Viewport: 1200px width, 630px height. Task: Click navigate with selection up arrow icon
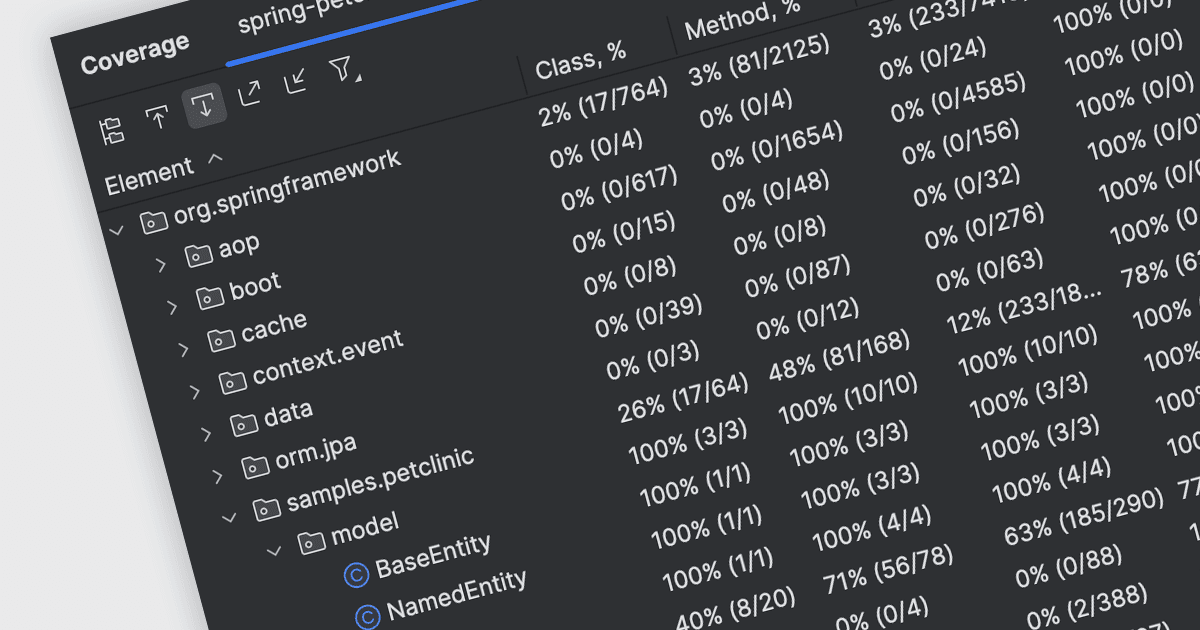point(157,116)
